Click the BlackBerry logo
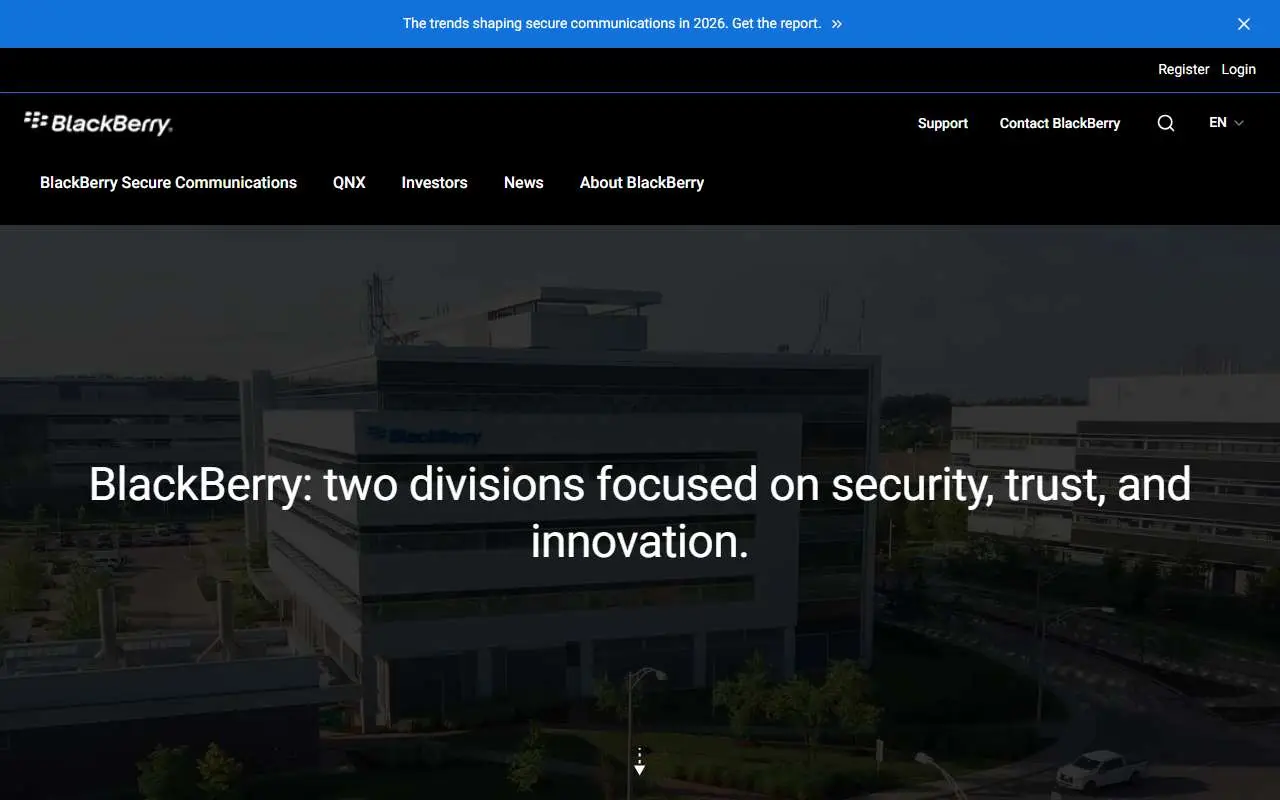The width and height of the screenshot is (1280, 800). 98,123
